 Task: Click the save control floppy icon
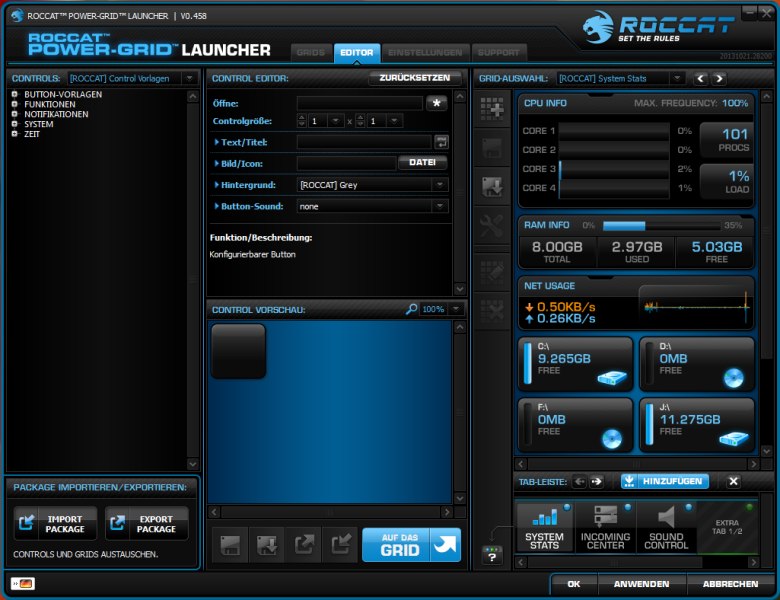(230, 545)
